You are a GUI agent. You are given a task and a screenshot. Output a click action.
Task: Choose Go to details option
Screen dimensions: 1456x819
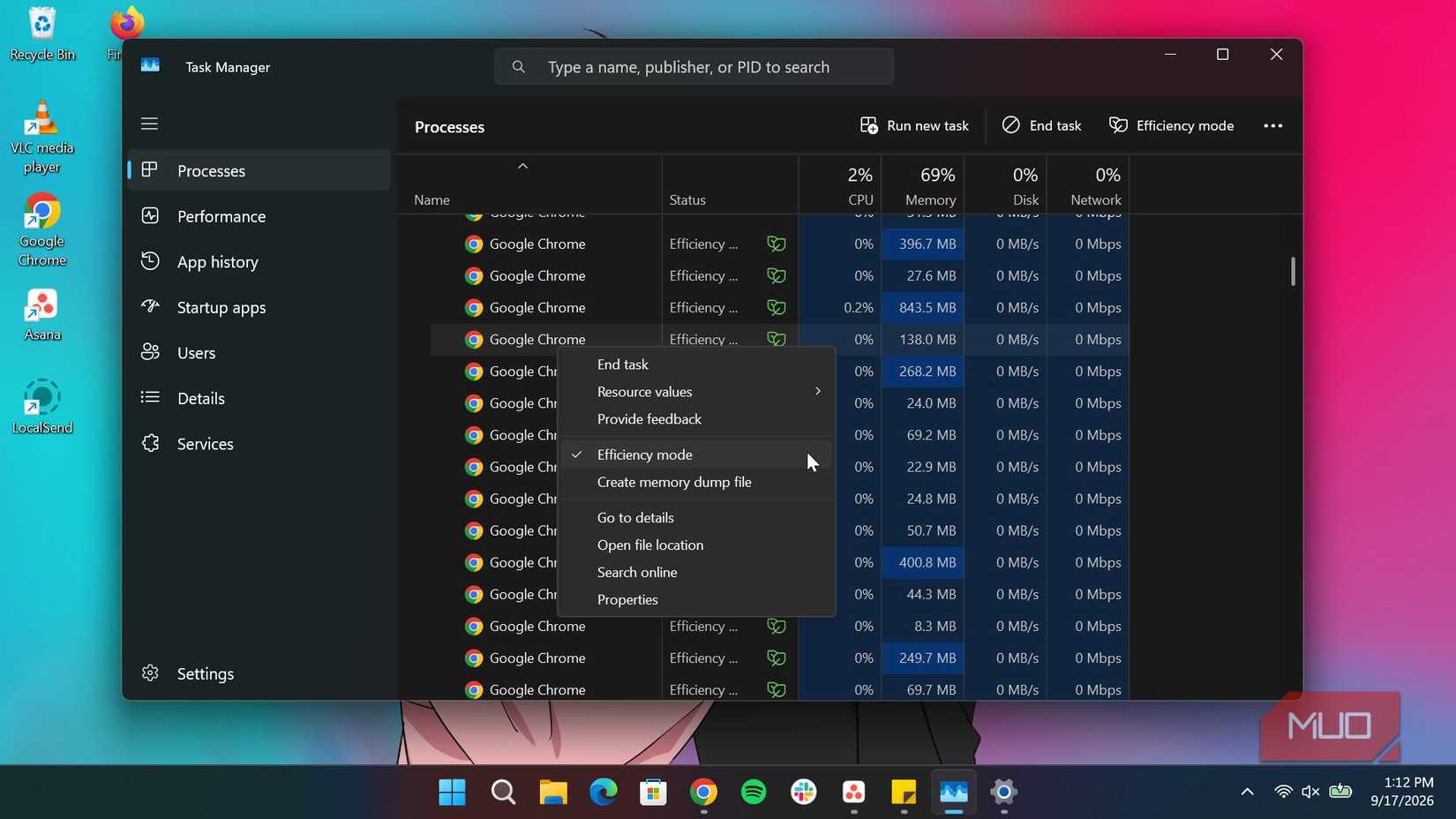696,517
